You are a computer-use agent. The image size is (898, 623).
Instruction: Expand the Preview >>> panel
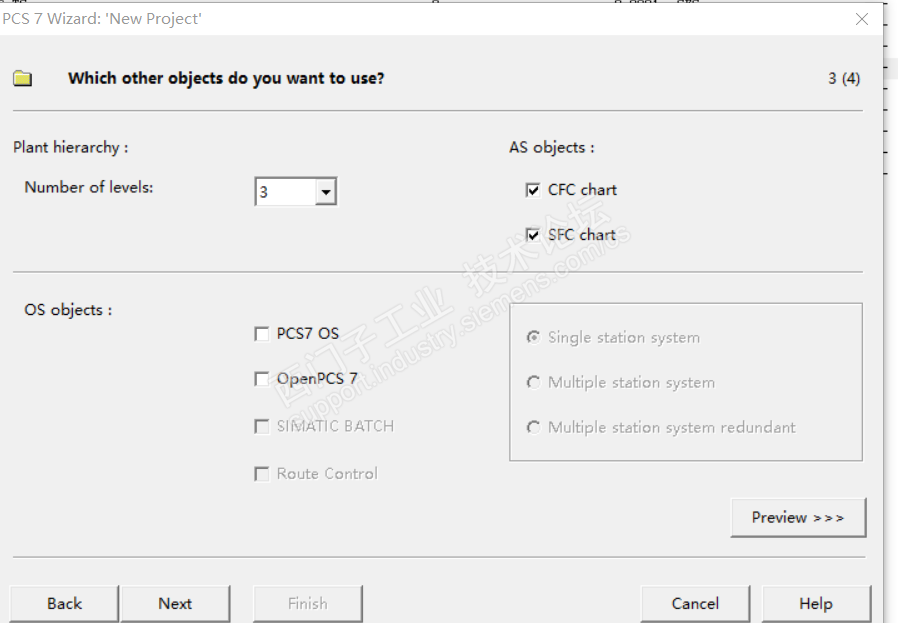[x=798, y=517]
